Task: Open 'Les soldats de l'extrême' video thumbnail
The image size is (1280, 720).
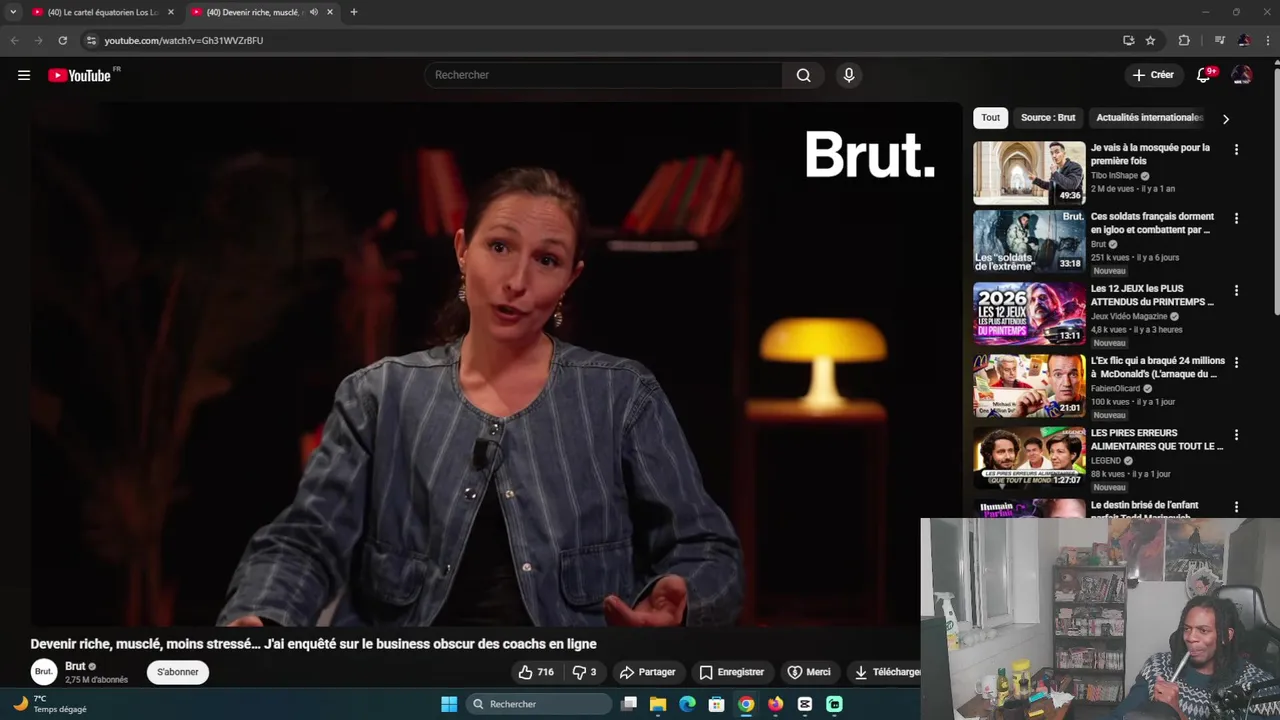Action: [x=1029, y=242]
